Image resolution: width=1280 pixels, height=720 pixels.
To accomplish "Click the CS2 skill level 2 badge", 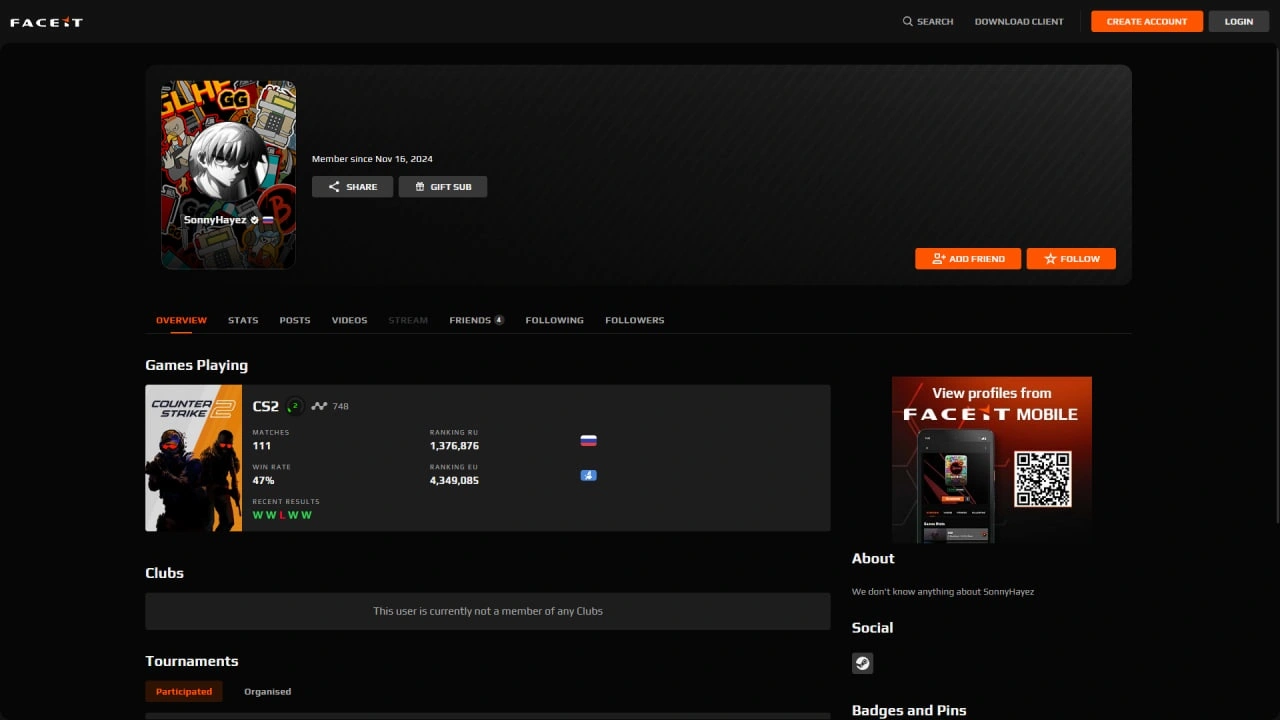I will (294, 406).
